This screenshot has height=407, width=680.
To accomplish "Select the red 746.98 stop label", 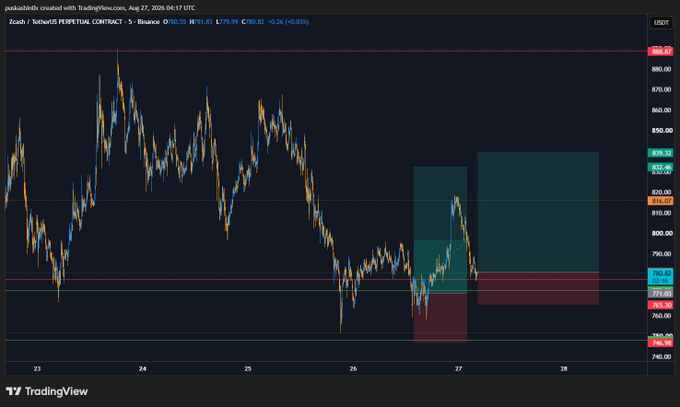I will [660, 343].
